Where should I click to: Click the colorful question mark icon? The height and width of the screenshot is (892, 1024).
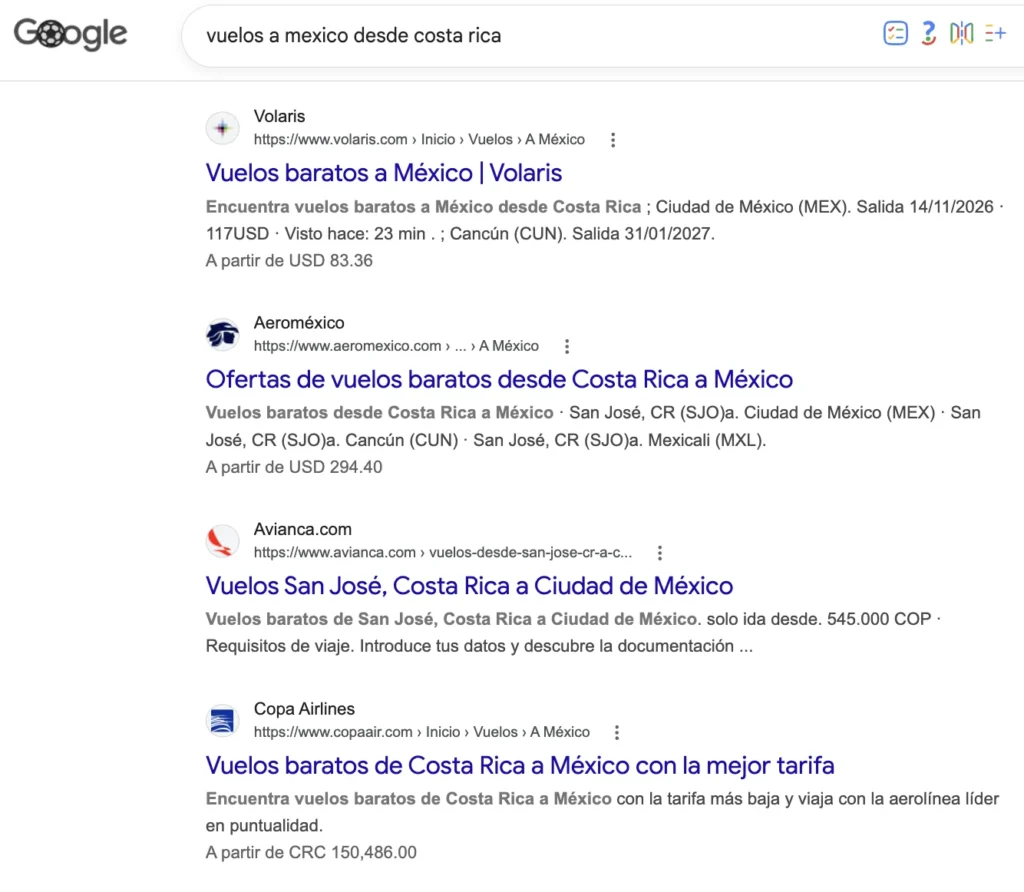coord(929,33)
